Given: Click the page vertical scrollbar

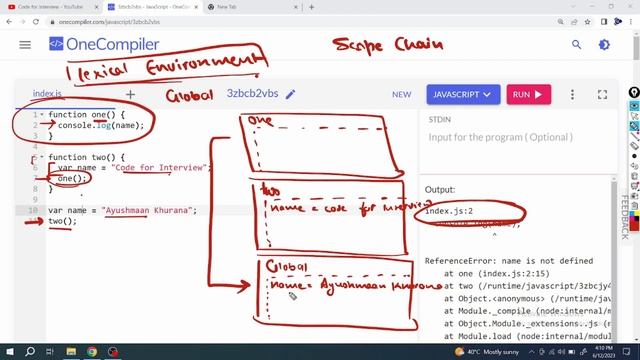Looking at the screenshot, I should pyautogui.click(x=636, y=49).
